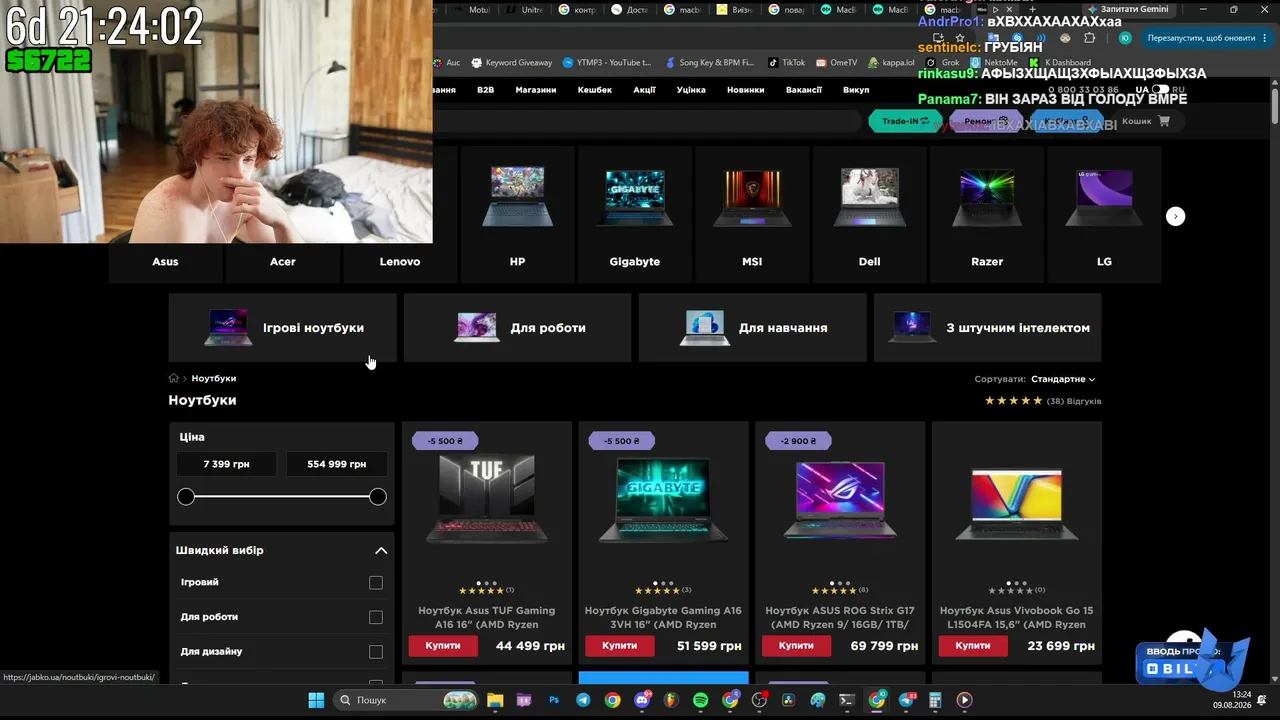Screen dimensions: 1280x720
Task: Click the minimum price field 7 399 грн
Action: pos(227,464)
